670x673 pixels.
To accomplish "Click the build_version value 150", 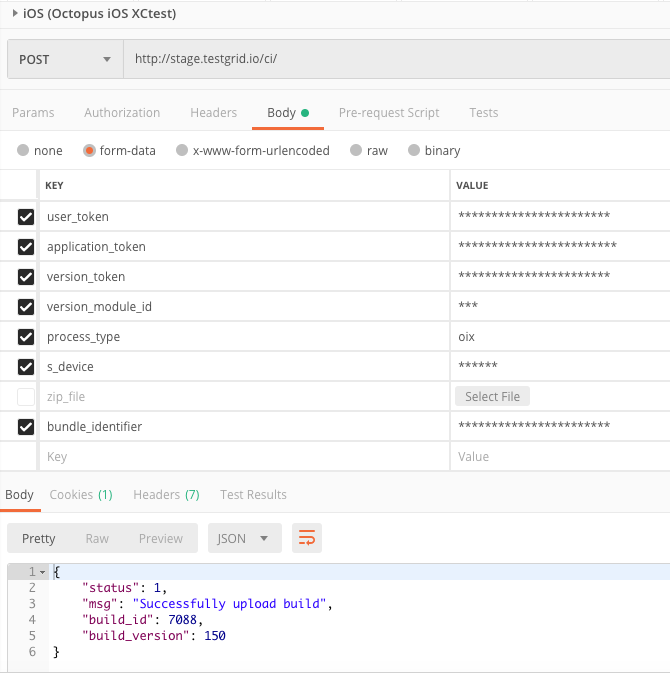I will (x=215, y=636).
